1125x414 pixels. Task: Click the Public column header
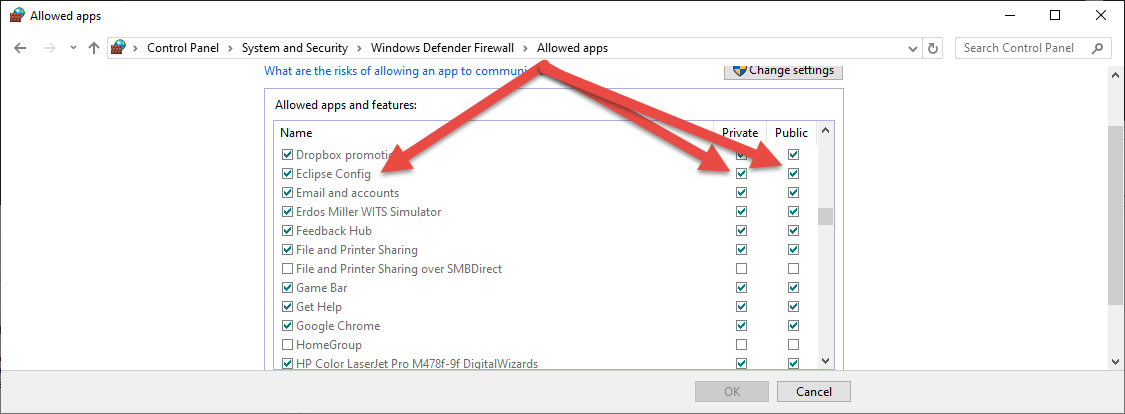pos(791,133)
